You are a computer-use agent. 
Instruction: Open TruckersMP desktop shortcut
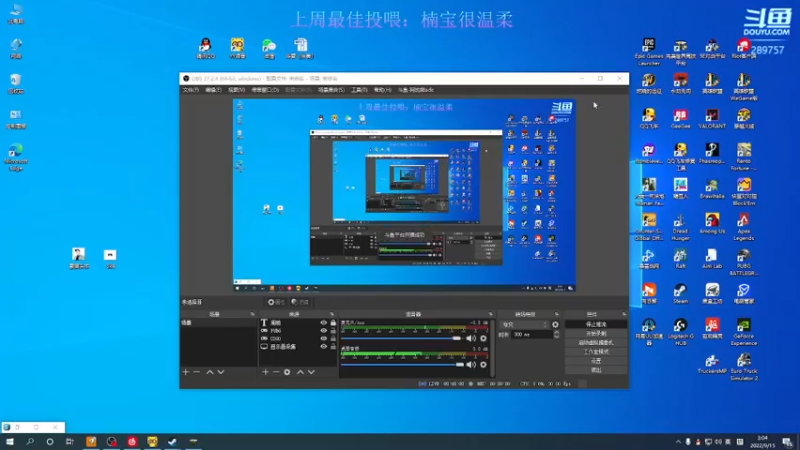(712, 364)
